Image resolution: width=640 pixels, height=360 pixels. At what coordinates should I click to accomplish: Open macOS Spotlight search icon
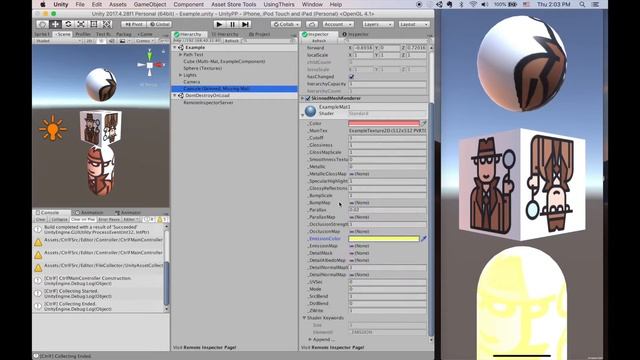[x=582, y=4]
